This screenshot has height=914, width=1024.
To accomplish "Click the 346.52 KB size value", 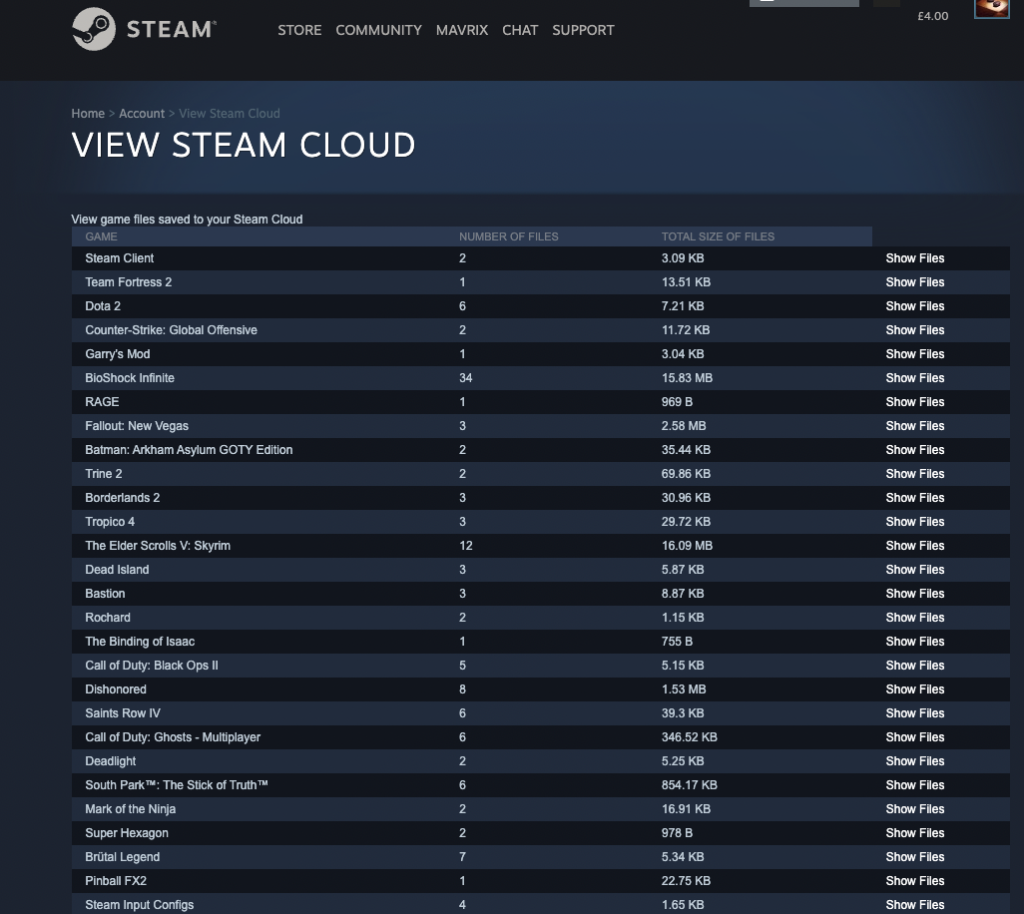I will pos(689,737).
